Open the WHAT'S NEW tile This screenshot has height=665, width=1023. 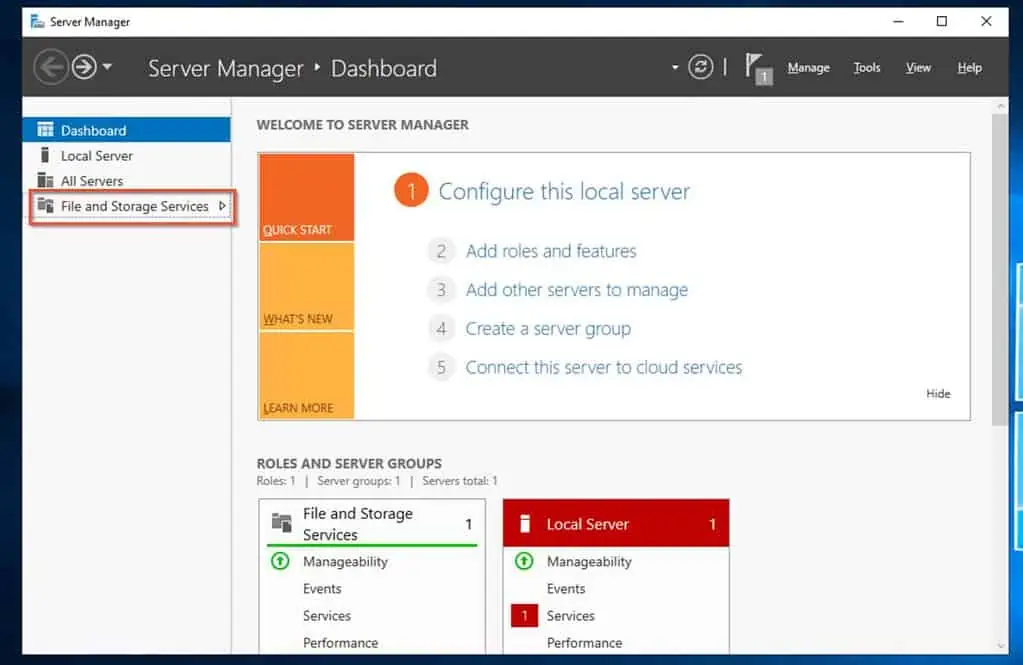[306, 286]
